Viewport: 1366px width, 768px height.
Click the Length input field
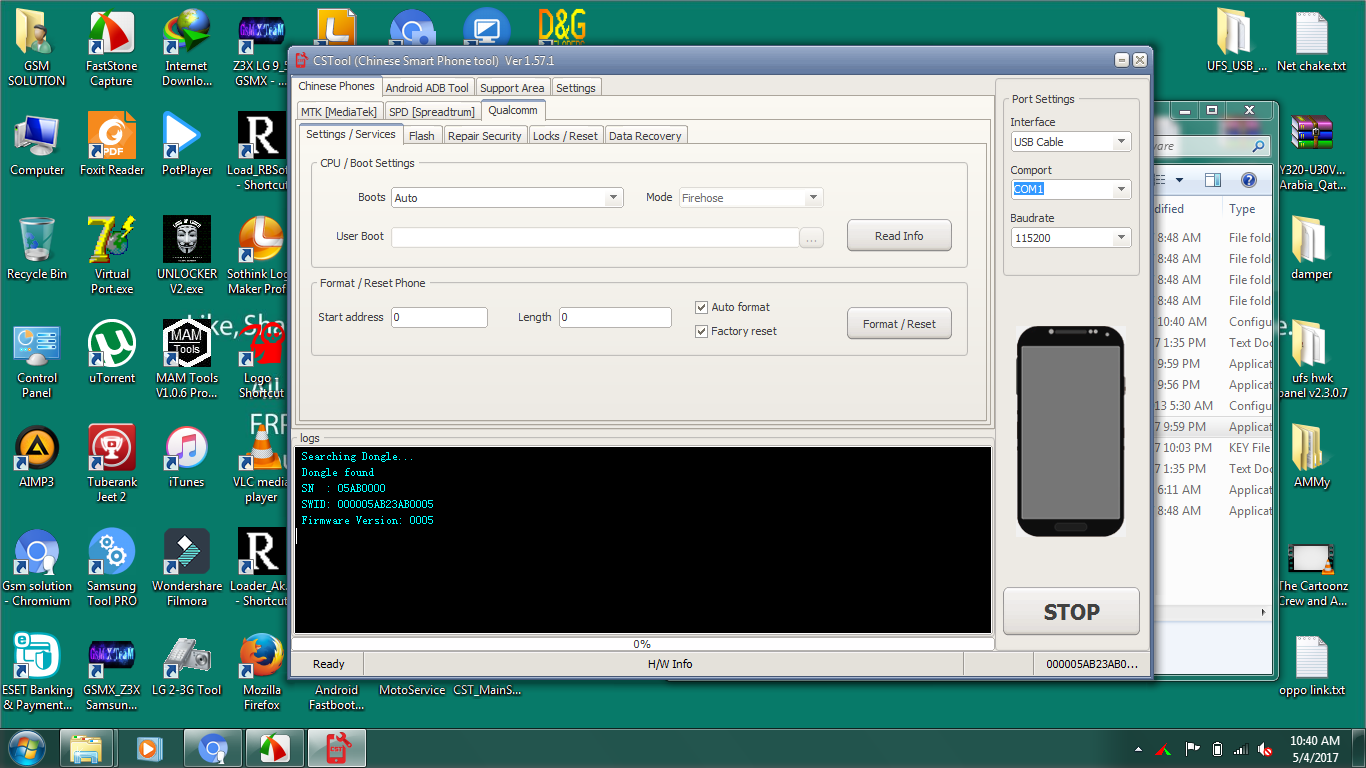[x=615, y=317]
